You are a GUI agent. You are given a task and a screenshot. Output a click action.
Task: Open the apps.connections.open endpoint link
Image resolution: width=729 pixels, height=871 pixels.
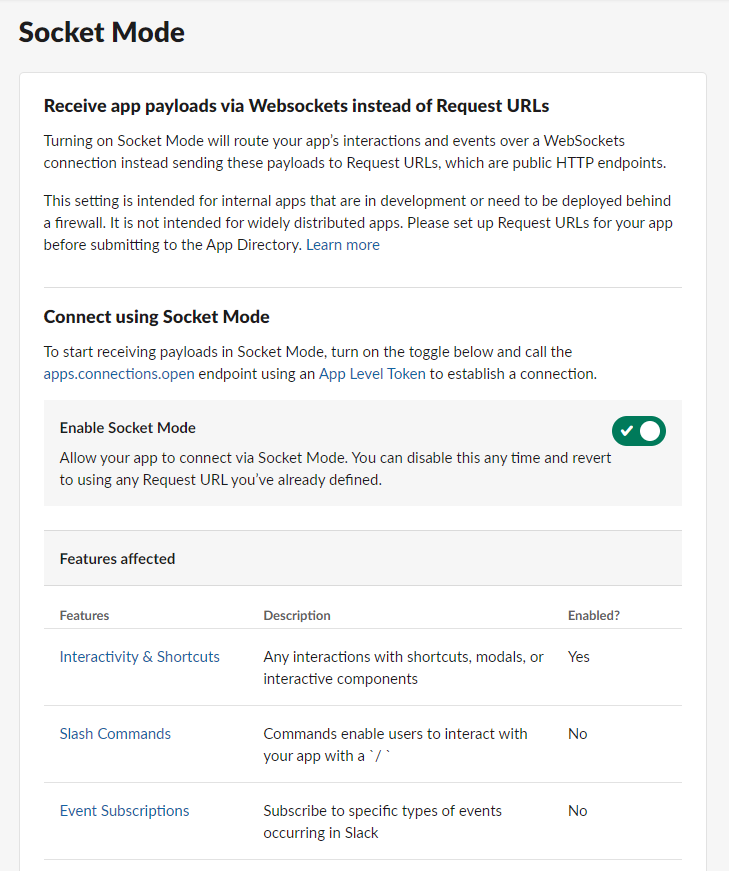tap(119, 374)
